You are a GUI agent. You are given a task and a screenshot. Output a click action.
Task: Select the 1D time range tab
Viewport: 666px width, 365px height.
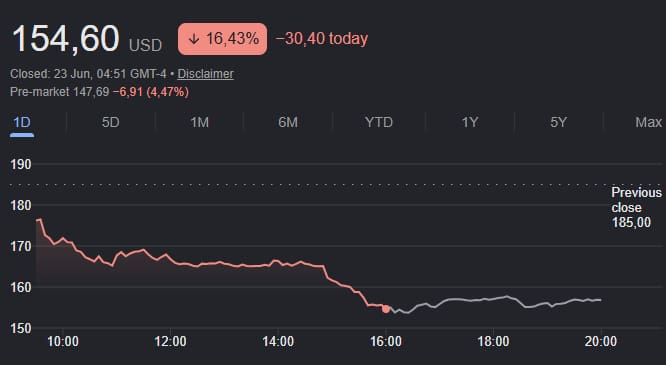click(22, 122)
